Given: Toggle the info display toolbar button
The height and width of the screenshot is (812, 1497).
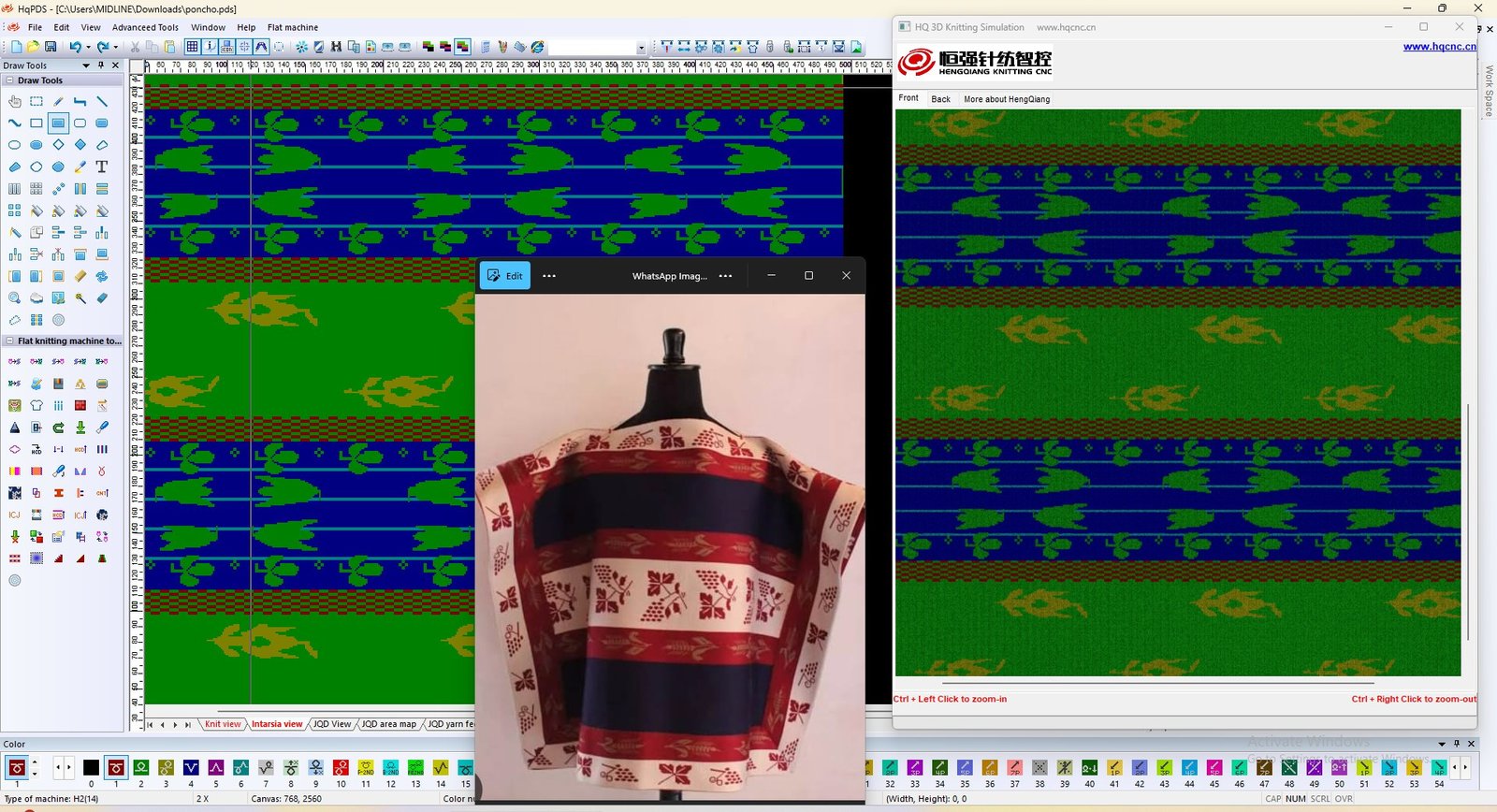Looking at the screenshot, I should pyautogui.click(x=210, y=47).
